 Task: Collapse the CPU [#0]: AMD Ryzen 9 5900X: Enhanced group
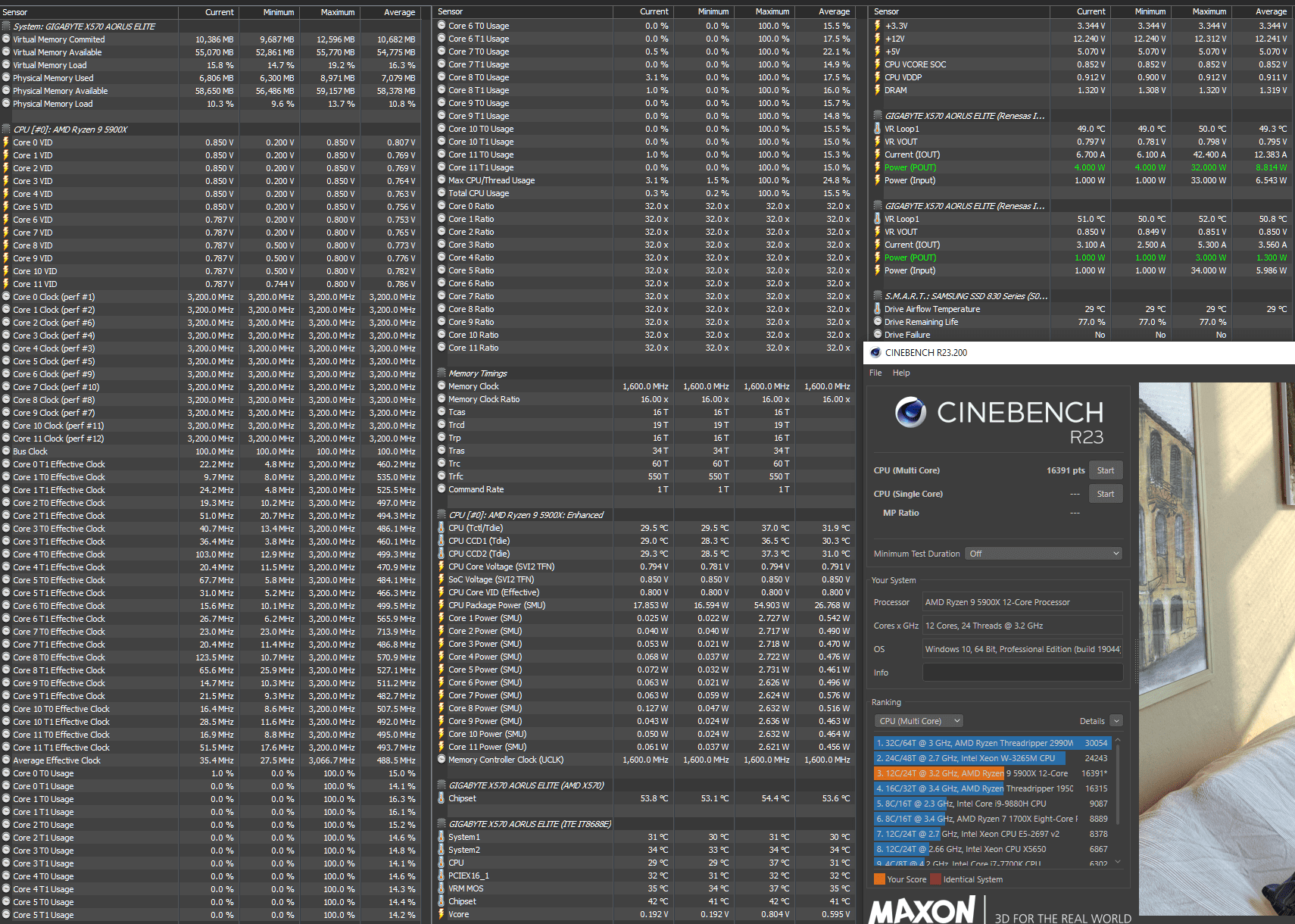442,515
